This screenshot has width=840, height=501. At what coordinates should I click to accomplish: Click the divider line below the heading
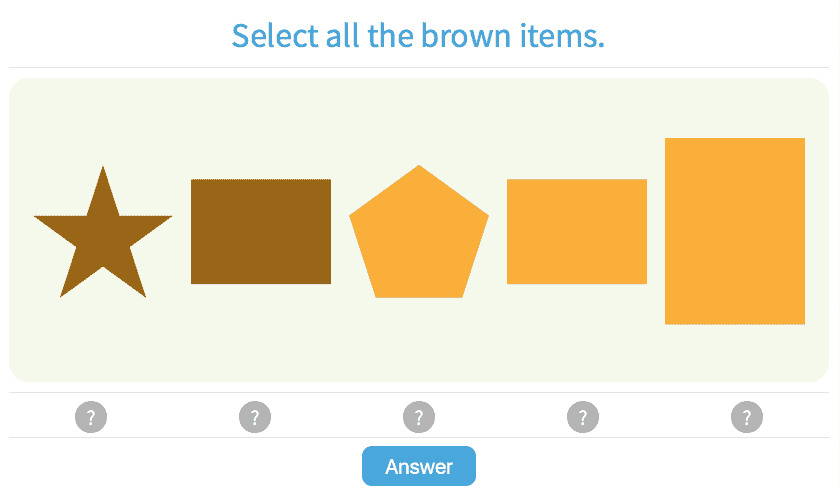[x=419, y=68]
